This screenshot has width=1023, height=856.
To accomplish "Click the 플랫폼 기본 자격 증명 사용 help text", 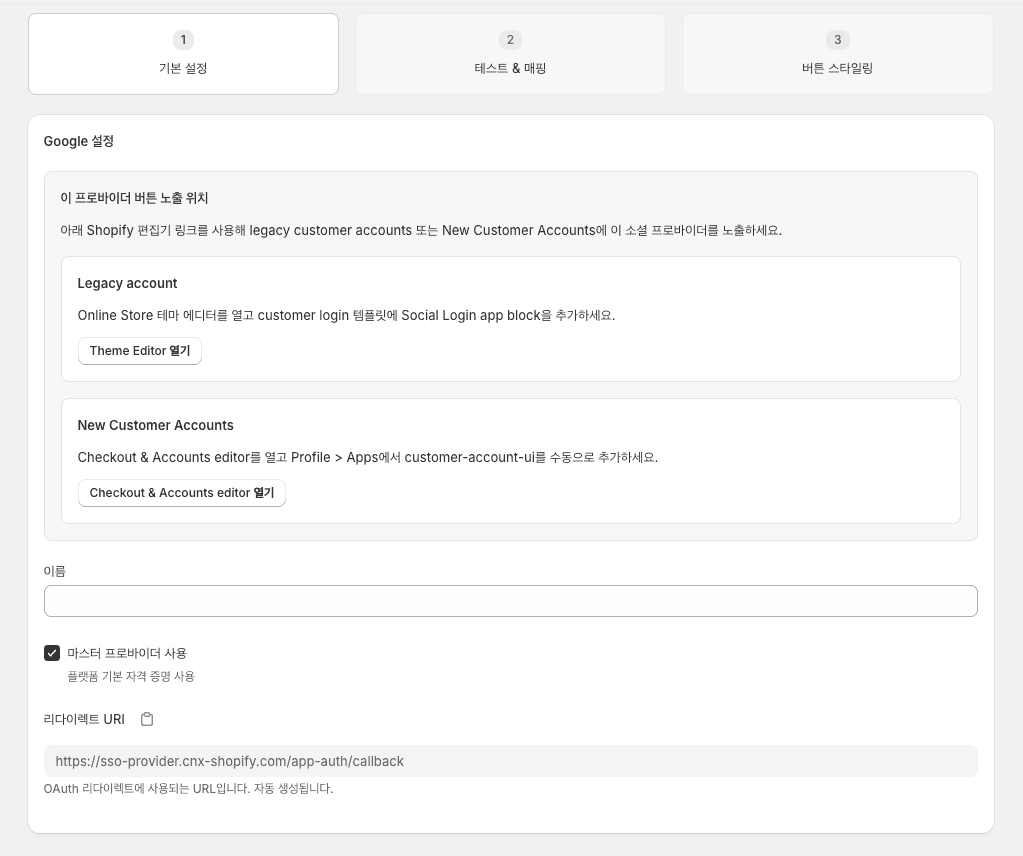I will coord(131,677).
